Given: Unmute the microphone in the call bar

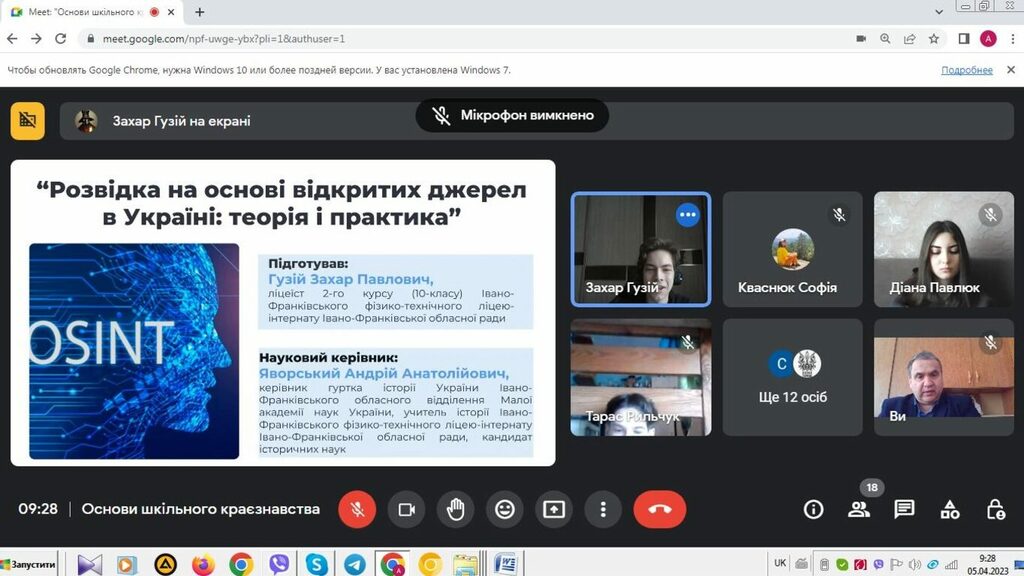Looking at the screenshot, I should click(x=357, y=509).
